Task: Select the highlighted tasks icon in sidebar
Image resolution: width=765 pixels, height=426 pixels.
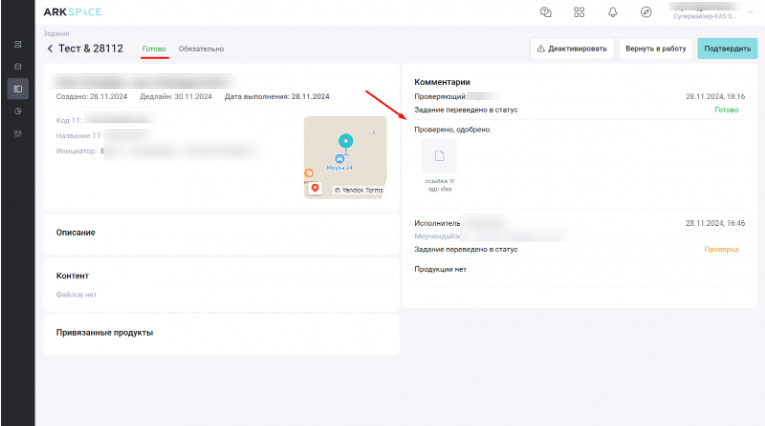Action: point(18,89)
